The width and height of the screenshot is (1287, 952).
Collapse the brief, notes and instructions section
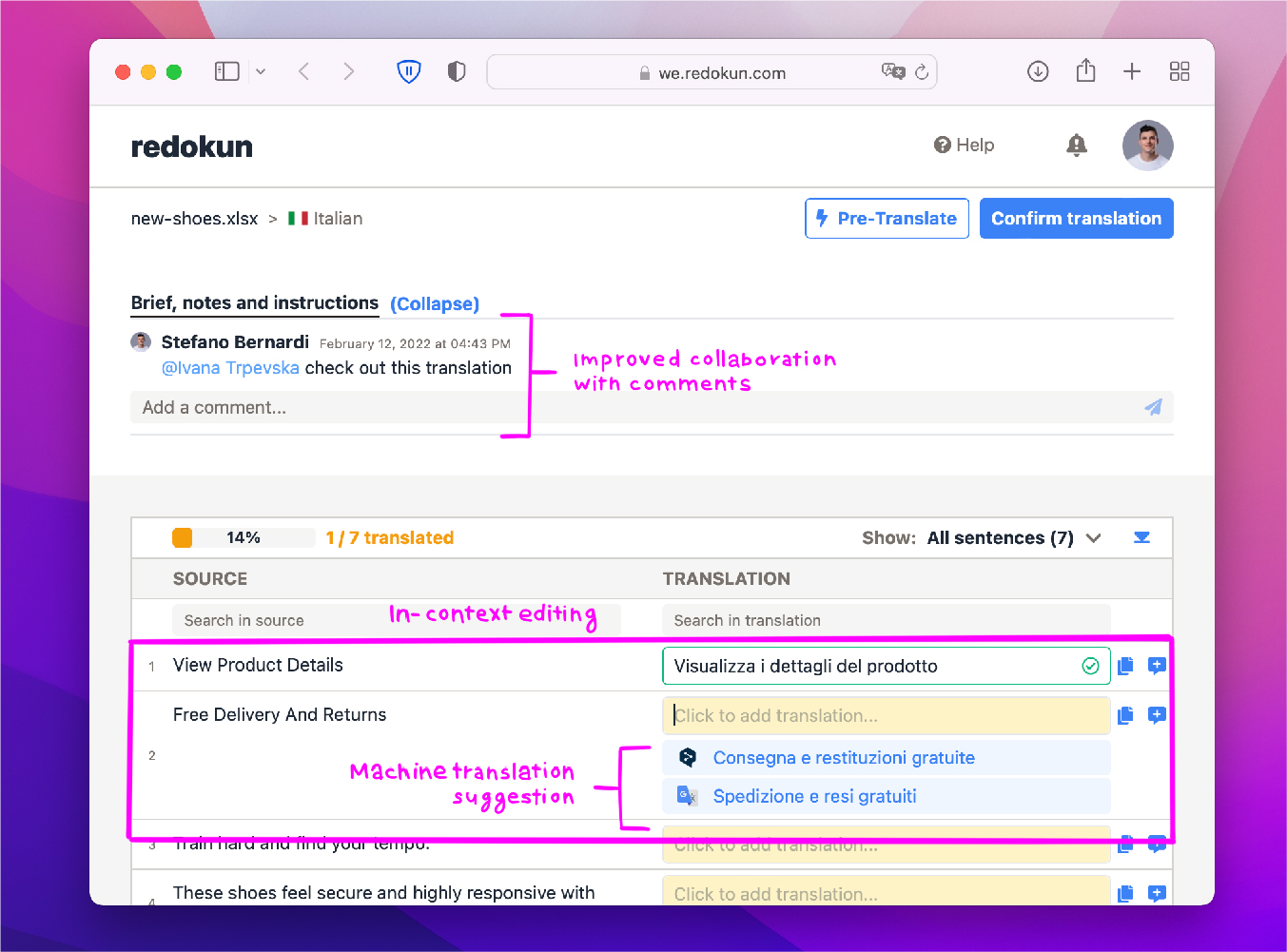434,303
